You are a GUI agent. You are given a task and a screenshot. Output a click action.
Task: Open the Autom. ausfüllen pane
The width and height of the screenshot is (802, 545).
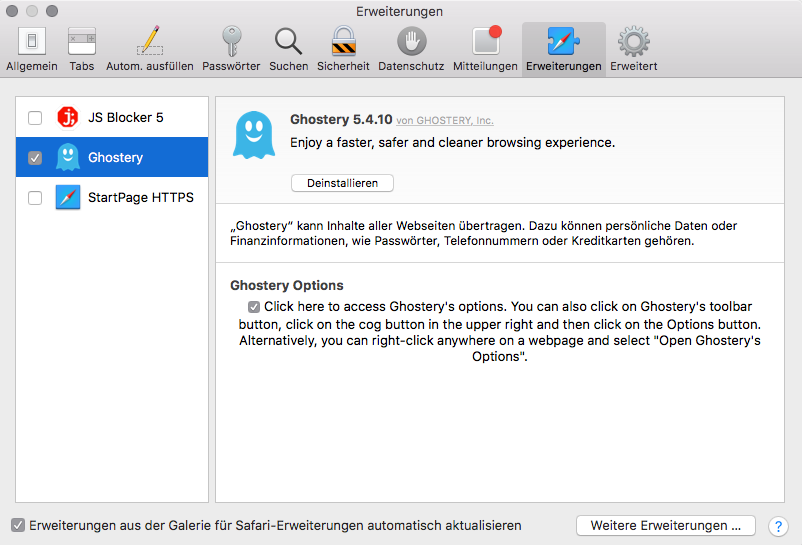pos(150,50)
